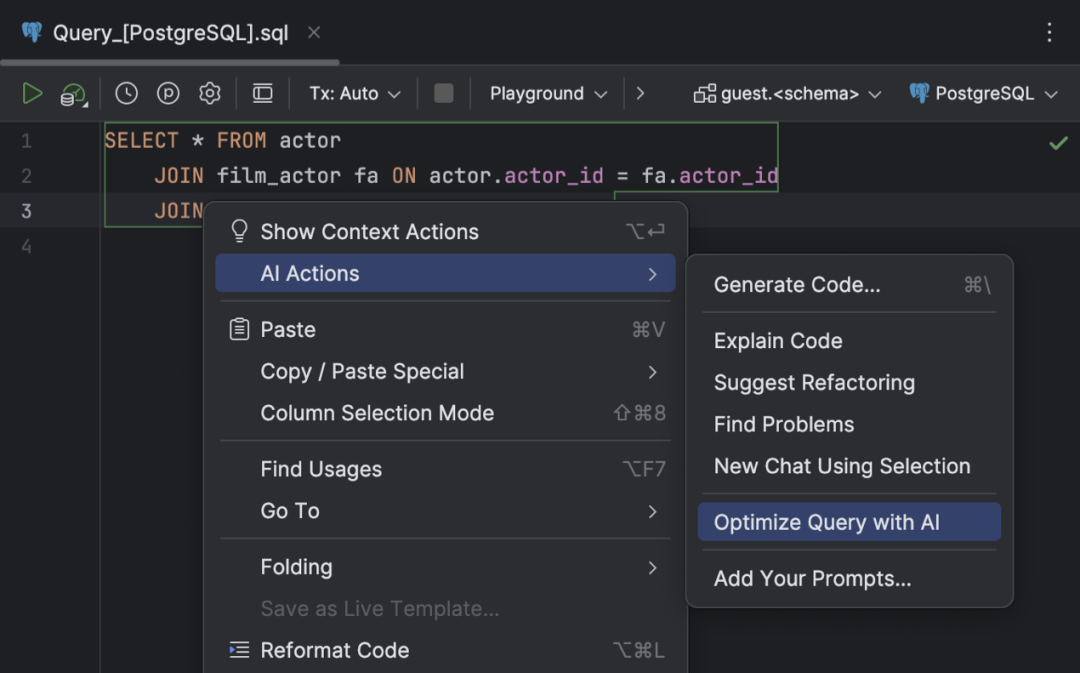
Task: Close the Query_[PostgreSQL].sql tab
Action: tap(314, 33)
